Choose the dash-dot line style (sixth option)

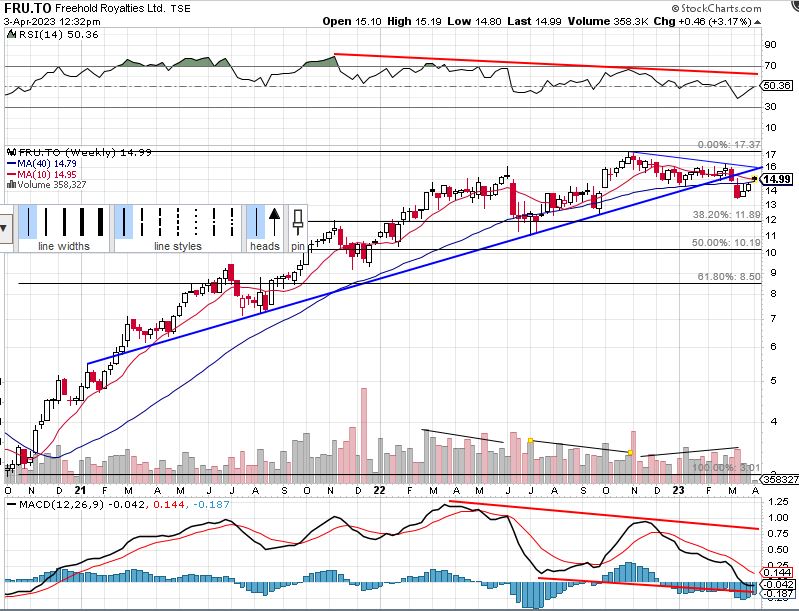214,222
